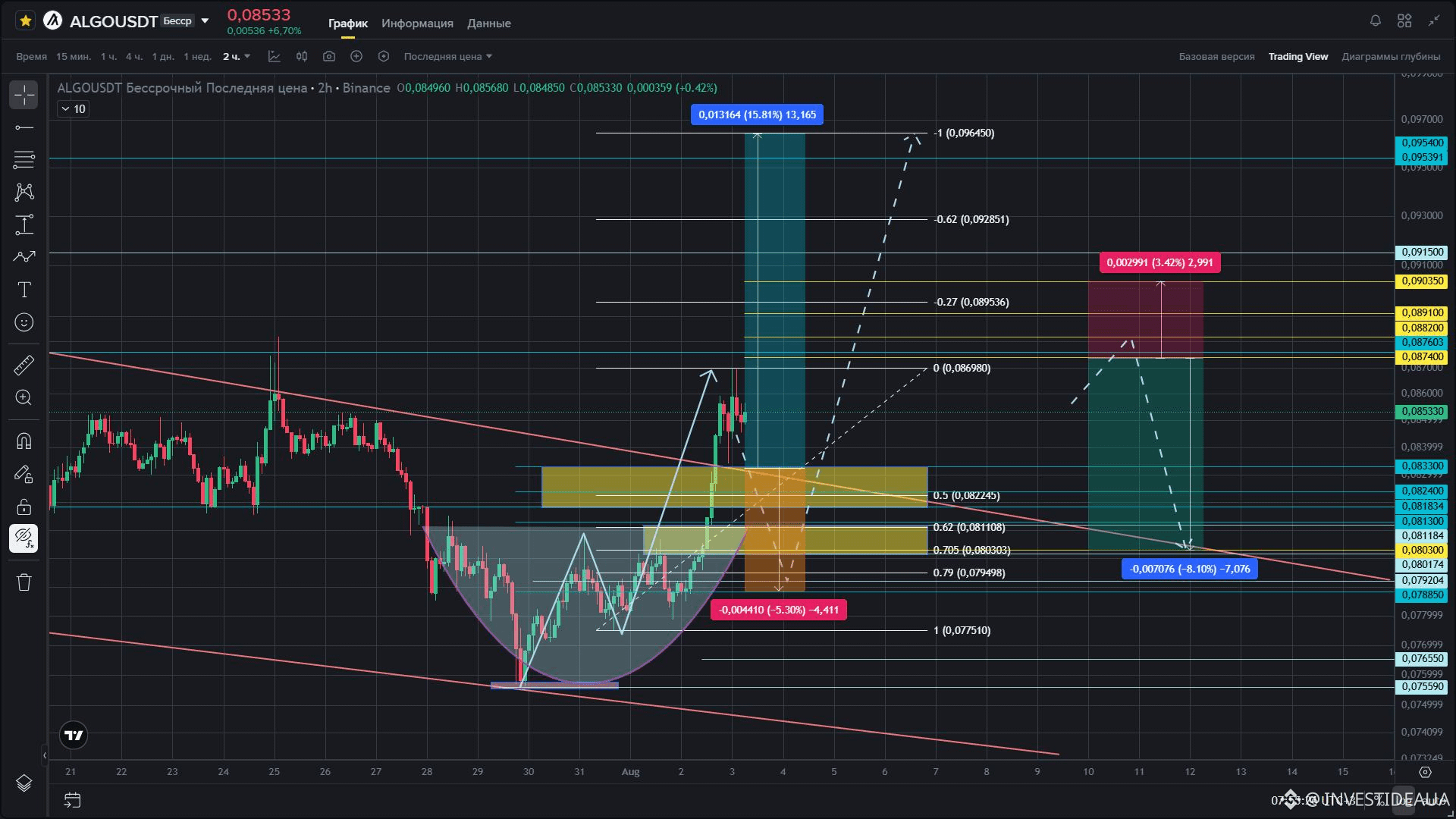Select the 1 нед. timeframe

click(x=198, y=57)
